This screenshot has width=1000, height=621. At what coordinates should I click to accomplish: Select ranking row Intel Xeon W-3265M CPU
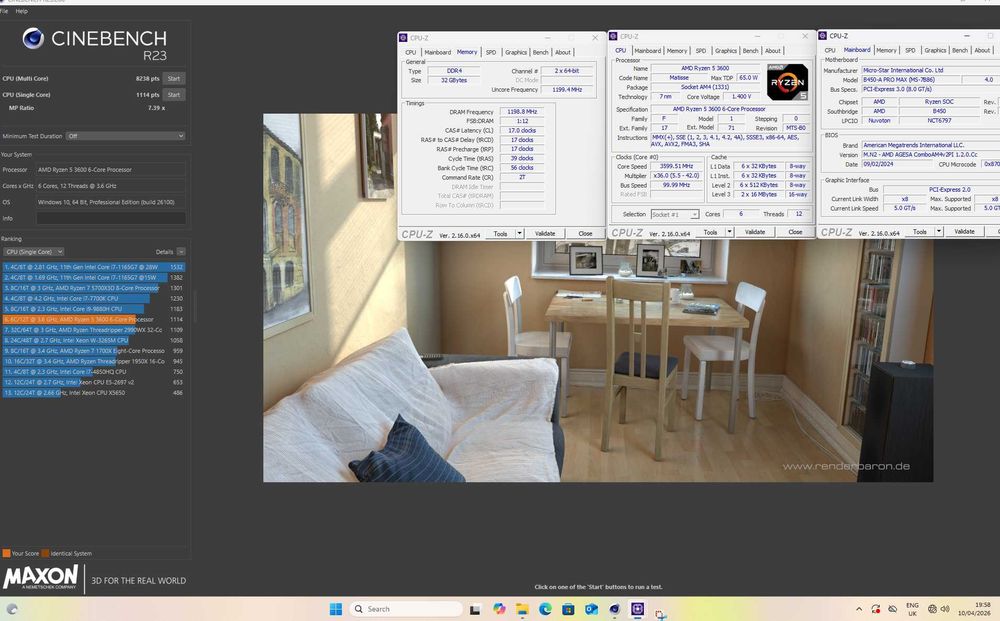(x=94, y=340)
